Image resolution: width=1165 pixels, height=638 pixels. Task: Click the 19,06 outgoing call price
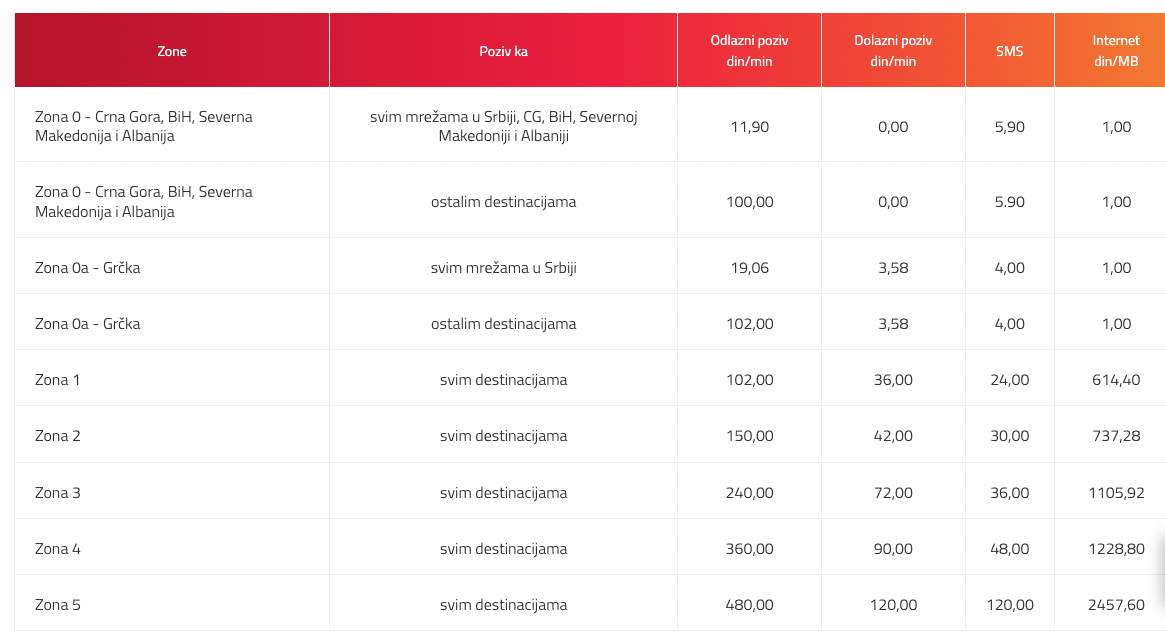pyautogui.click(x=749, y=268)
